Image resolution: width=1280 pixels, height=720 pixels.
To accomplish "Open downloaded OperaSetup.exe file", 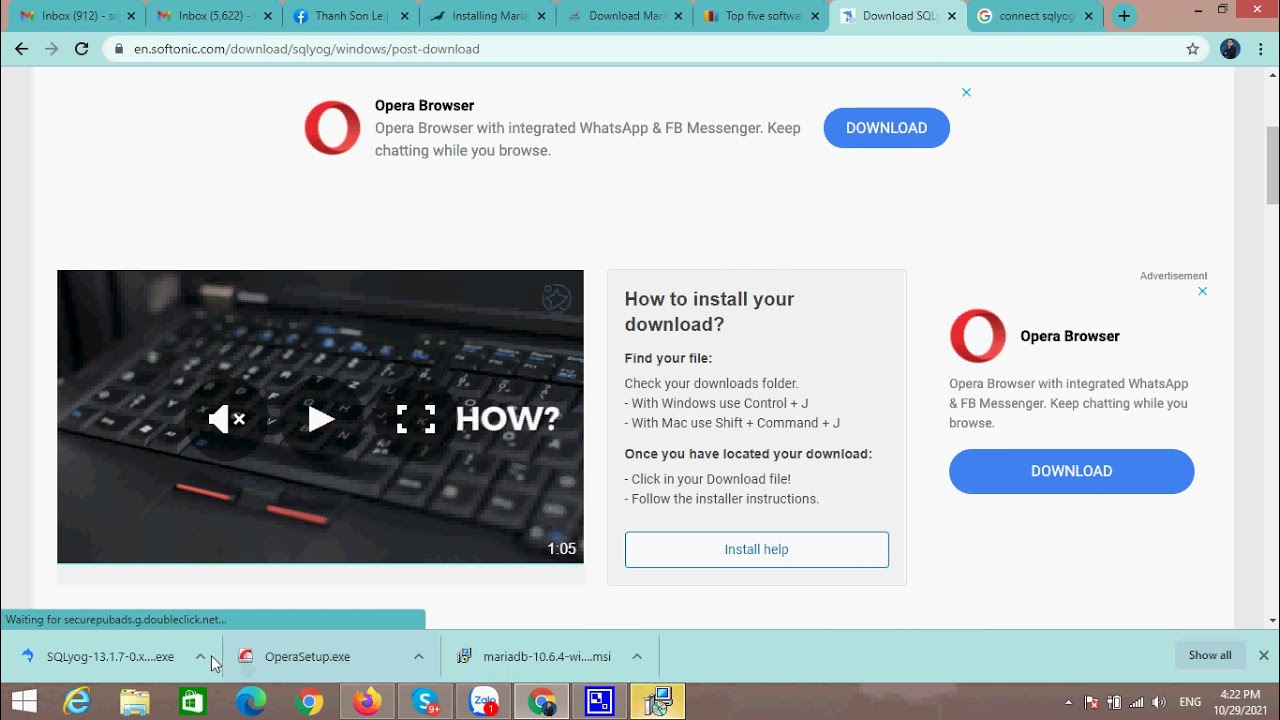I will (308, 657).
